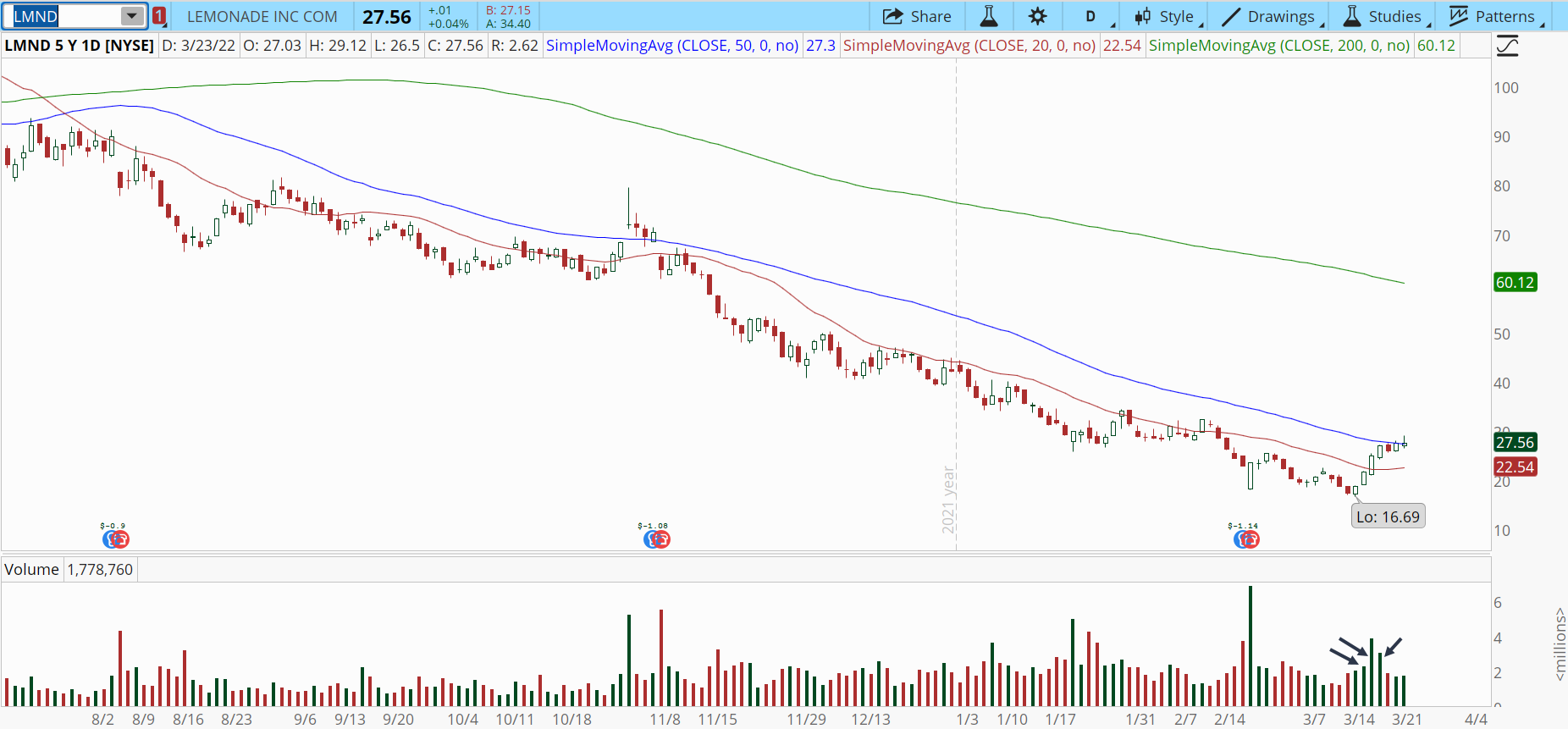Click the green SimpleMovingAvg 200 study label
The image size is (1568, 729).
point(1279,46)
